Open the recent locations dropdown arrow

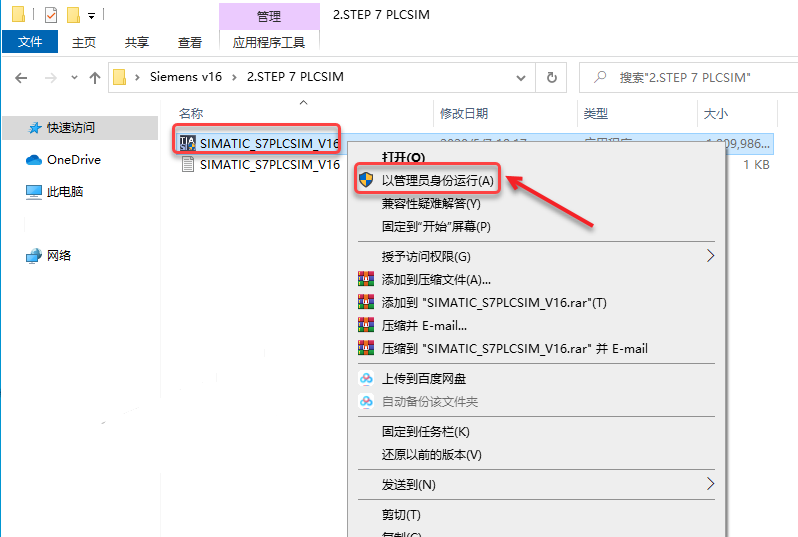click(x=74, y=78)
